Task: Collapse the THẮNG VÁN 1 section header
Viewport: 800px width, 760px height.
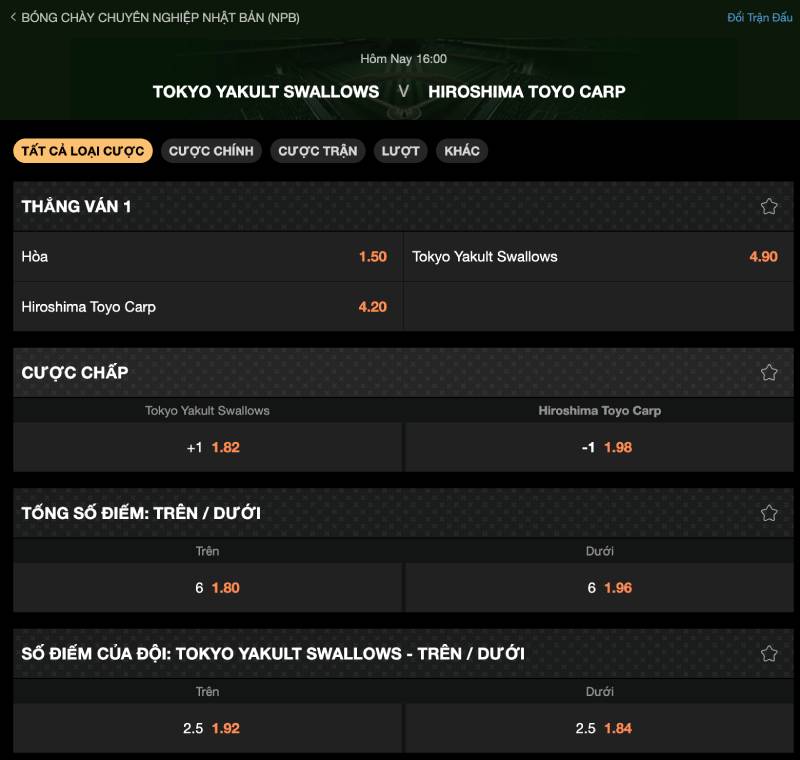Action: tap(380, 206)
